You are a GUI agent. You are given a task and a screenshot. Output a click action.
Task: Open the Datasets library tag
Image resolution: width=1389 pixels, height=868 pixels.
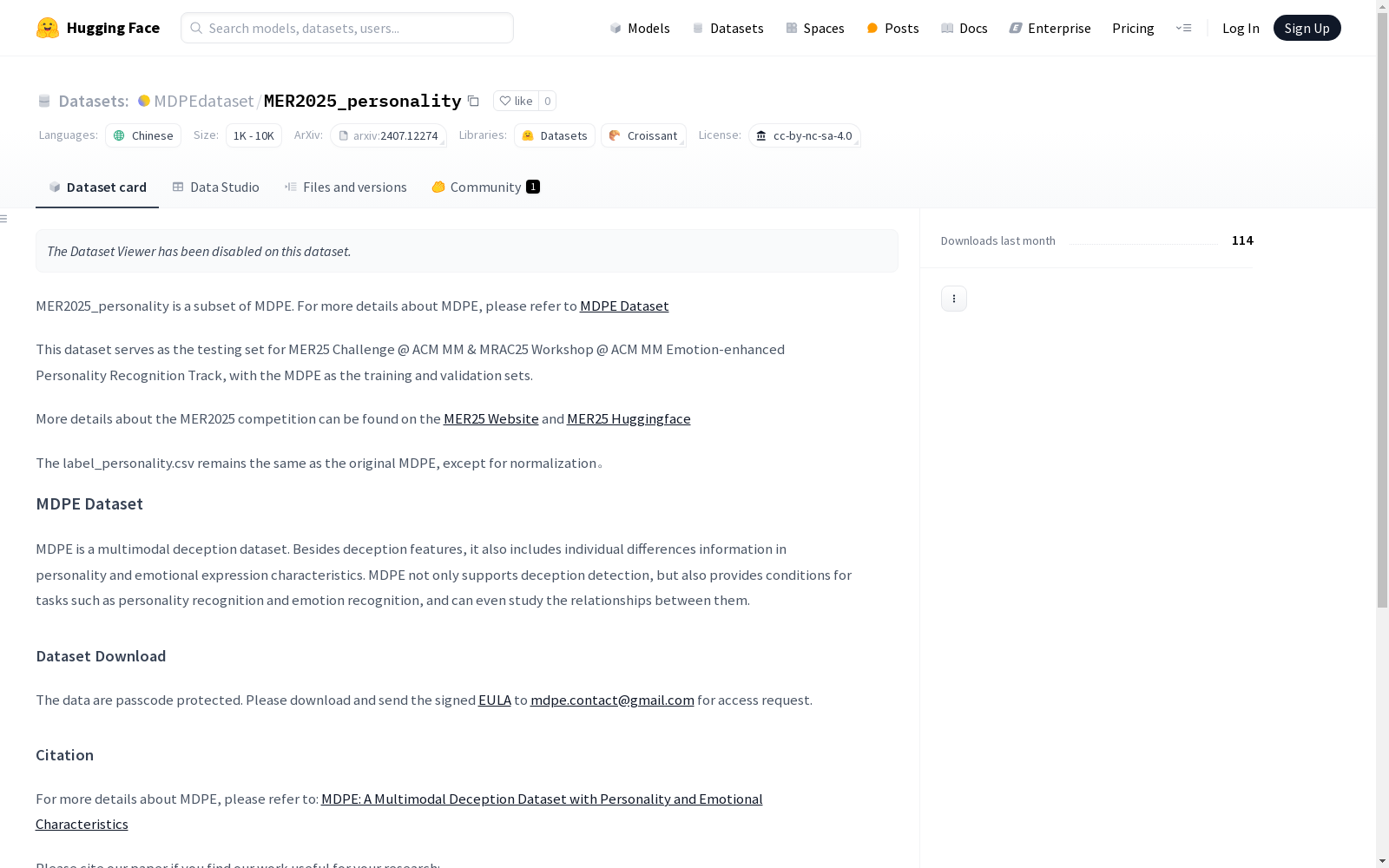(x=555, y=135)
